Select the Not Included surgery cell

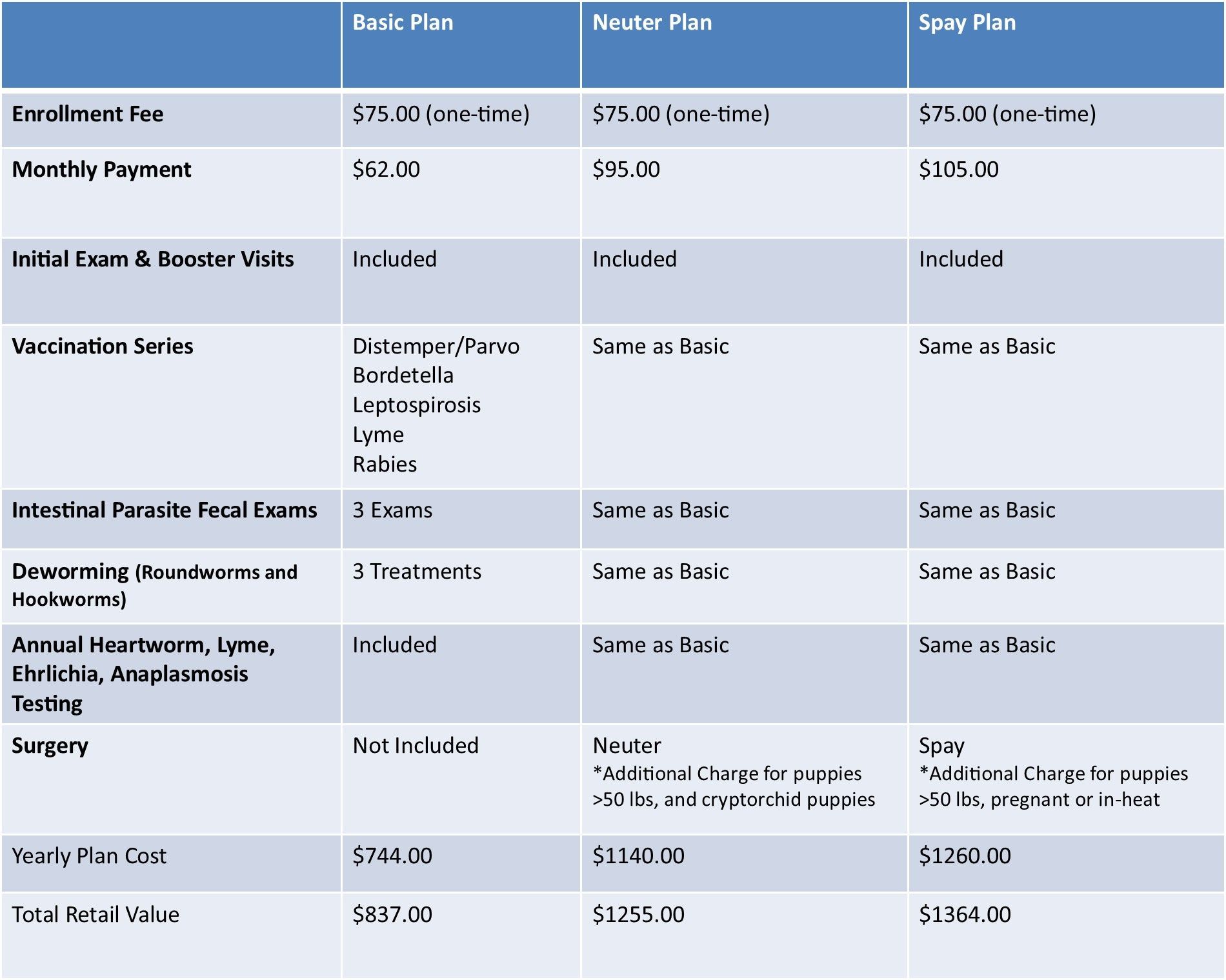coord(416,746)
